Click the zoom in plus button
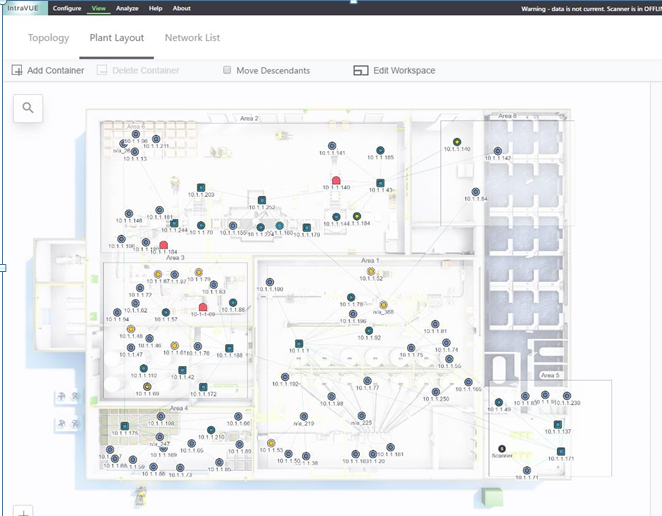 (x=23, y=512)
